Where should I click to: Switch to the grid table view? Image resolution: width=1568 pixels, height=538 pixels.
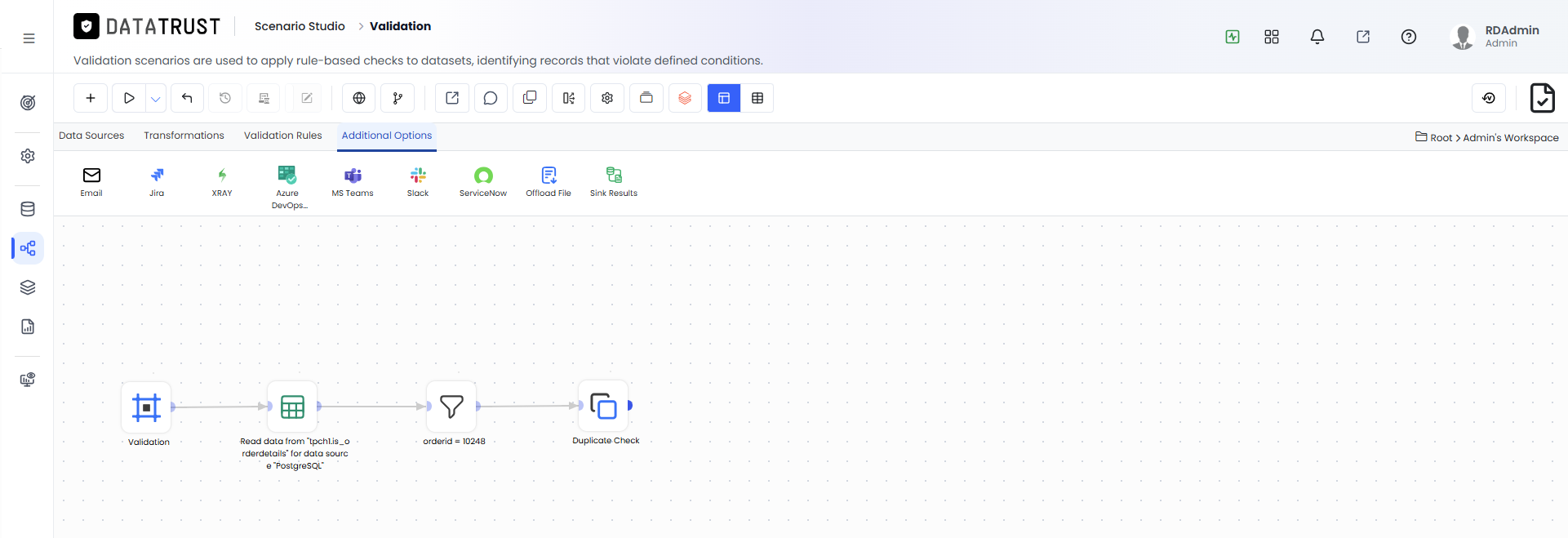757,98
